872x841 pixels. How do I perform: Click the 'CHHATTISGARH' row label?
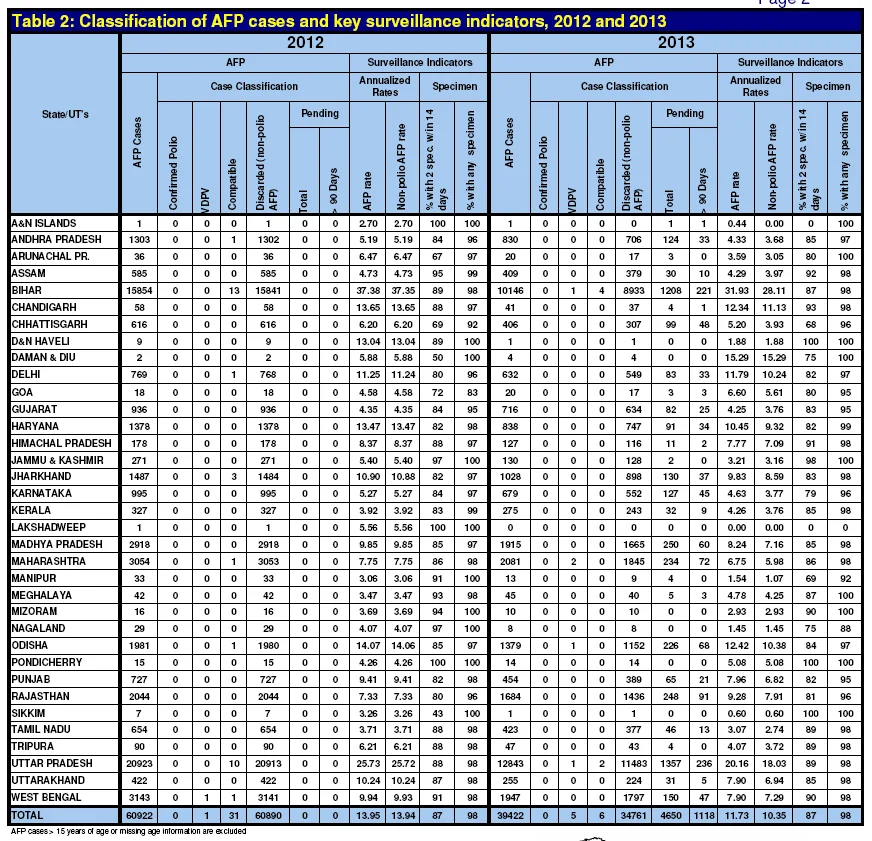(x=49, y=324)
